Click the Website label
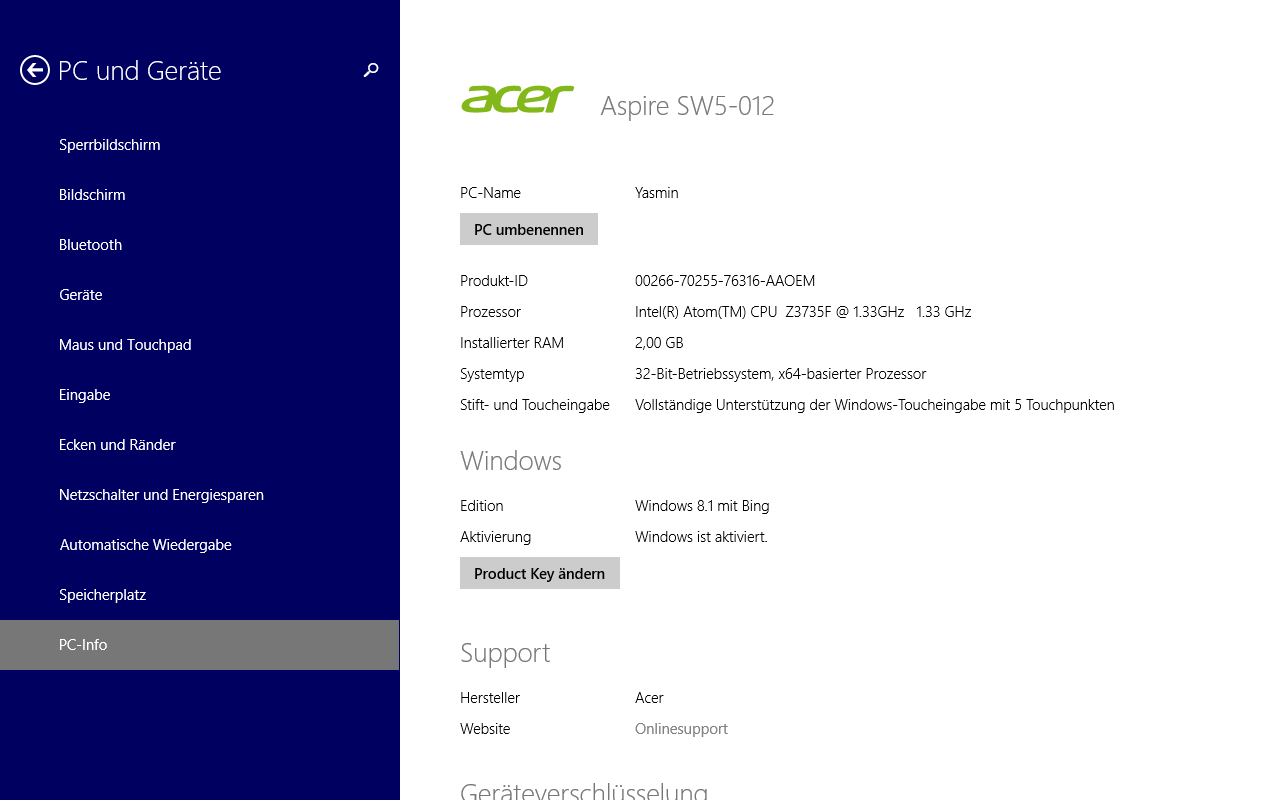 click(485, 729)
